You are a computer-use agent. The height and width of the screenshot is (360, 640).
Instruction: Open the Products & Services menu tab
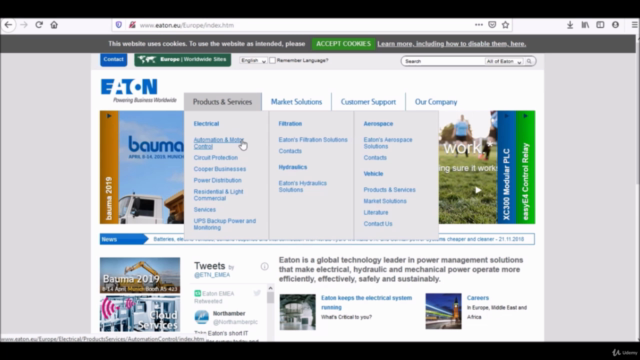pos(222,102)
